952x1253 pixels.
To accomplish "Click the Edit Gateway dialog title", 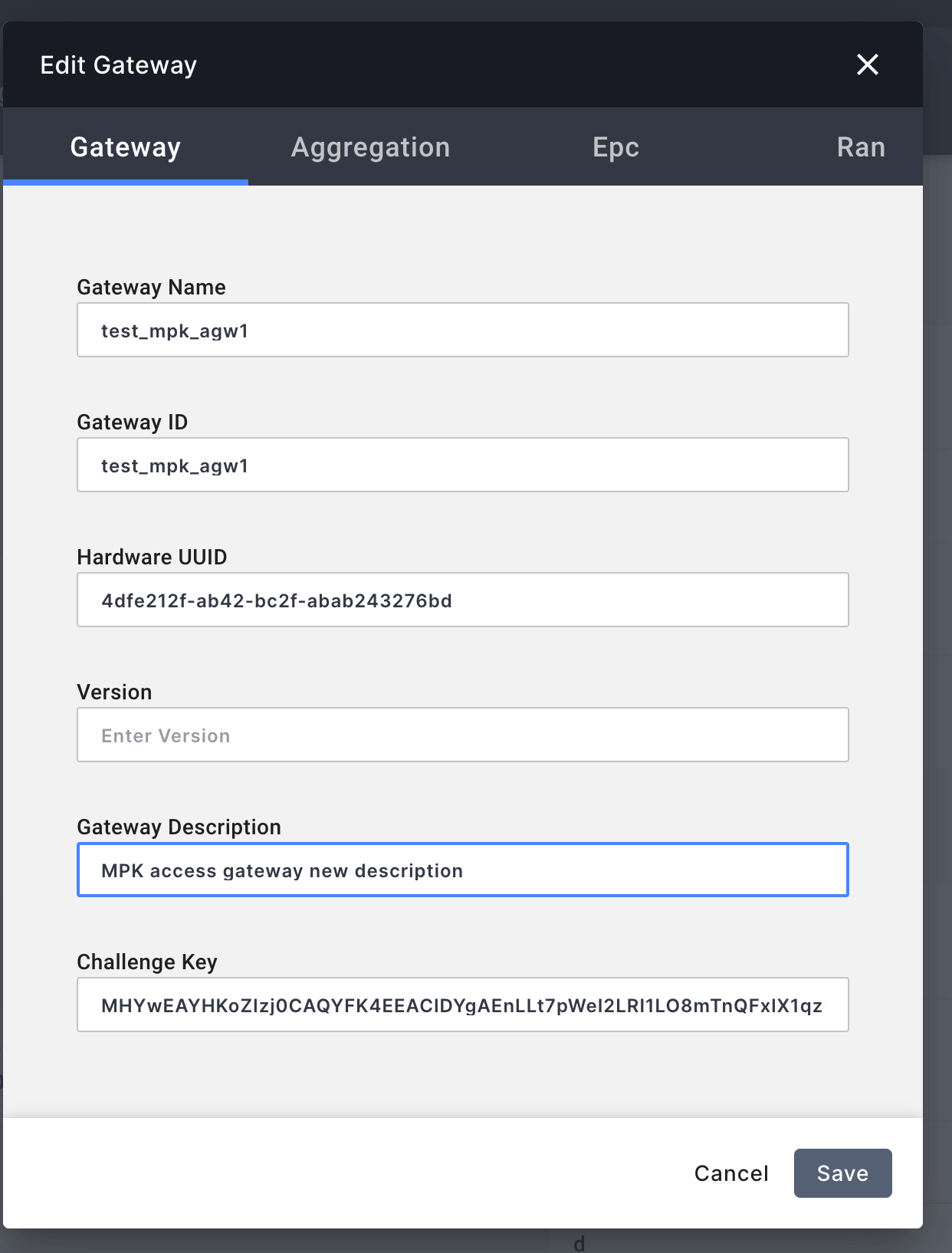I will [x=119, y=65].
